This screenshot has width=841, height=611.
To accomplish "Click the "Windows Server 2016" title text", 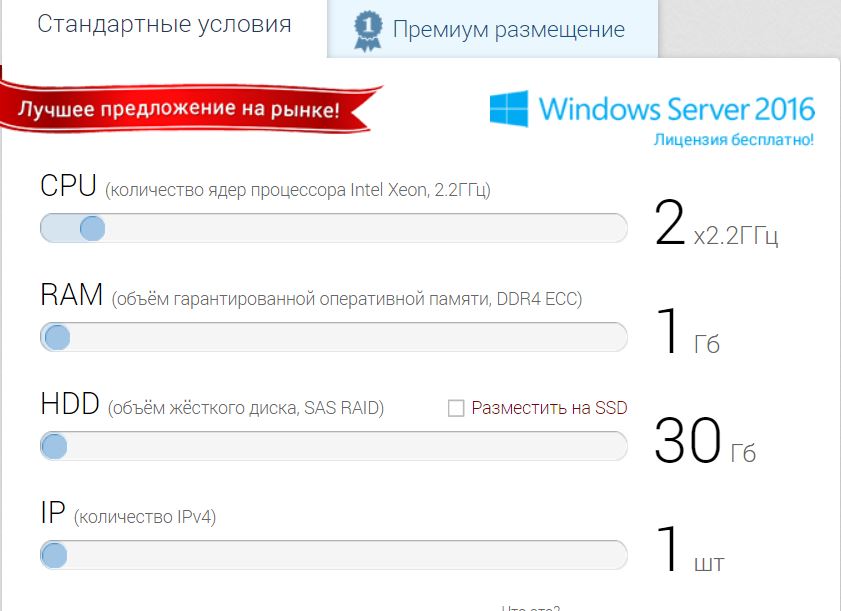I will [x=677, y=109].
